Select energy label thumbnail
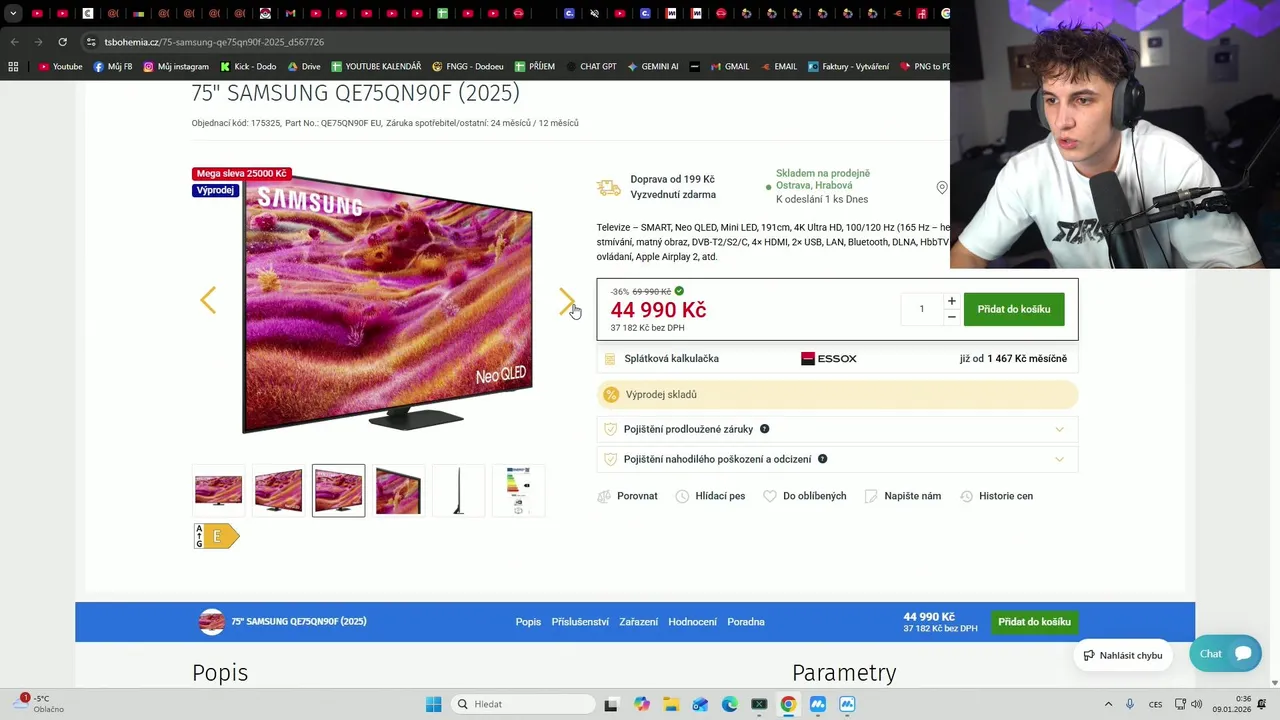 pyautogui.click(x=518, y=490)
